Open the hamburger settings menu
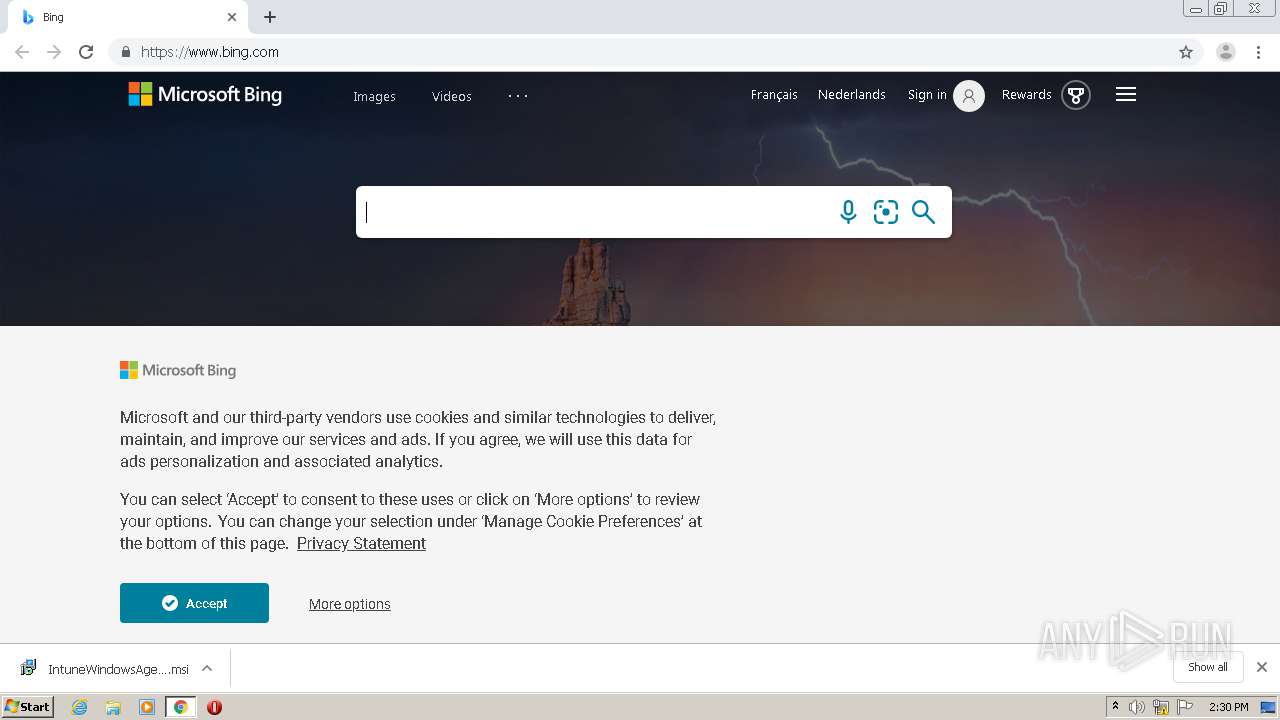Screen dimensions: 1280x720 (1126, 94)
